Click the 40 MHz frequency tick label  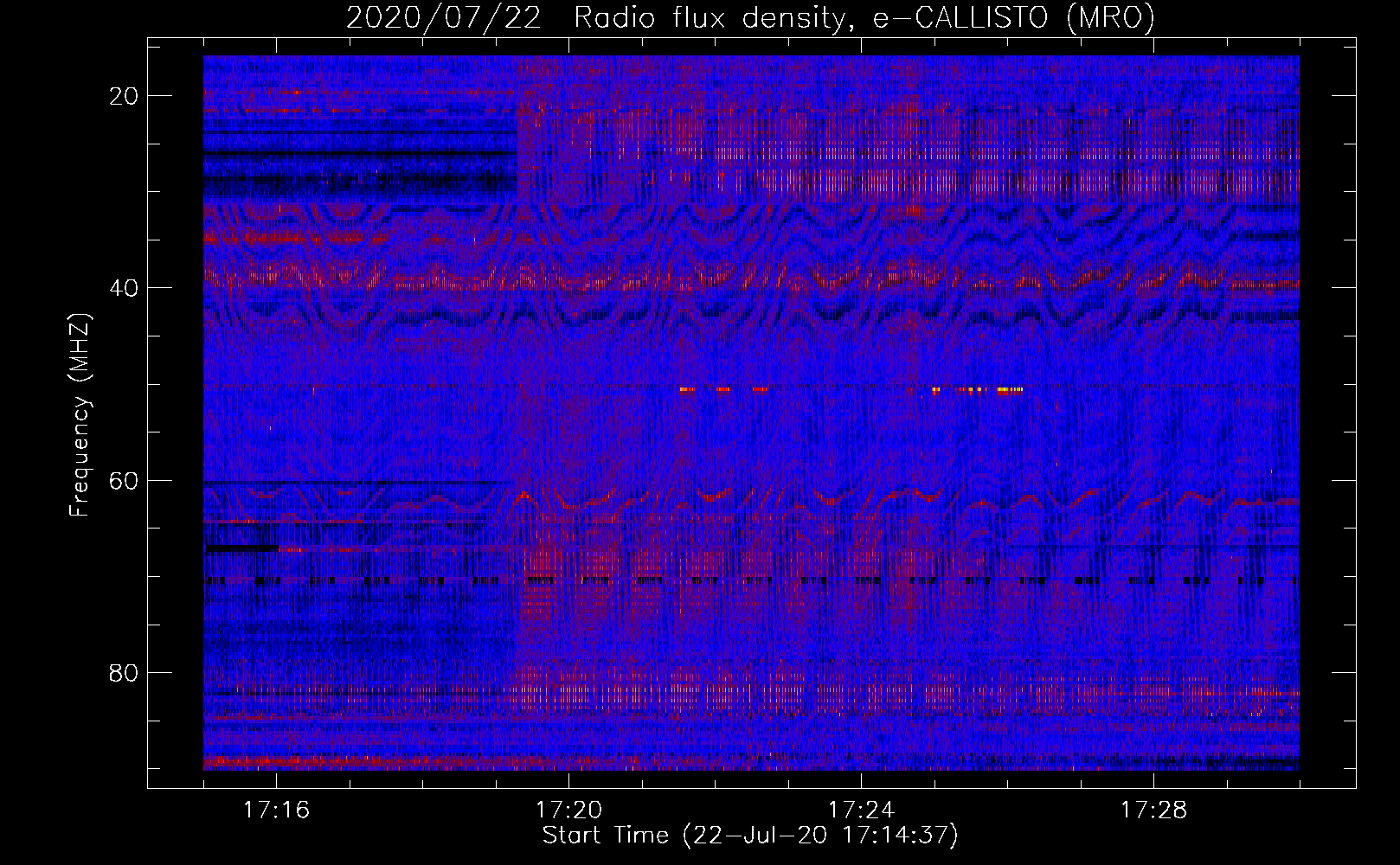[125, 288]
